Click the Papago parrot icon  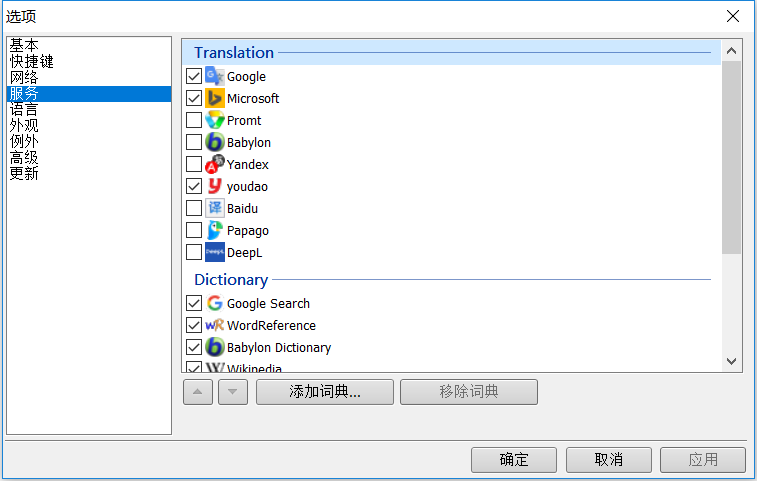tap(214, 230)
